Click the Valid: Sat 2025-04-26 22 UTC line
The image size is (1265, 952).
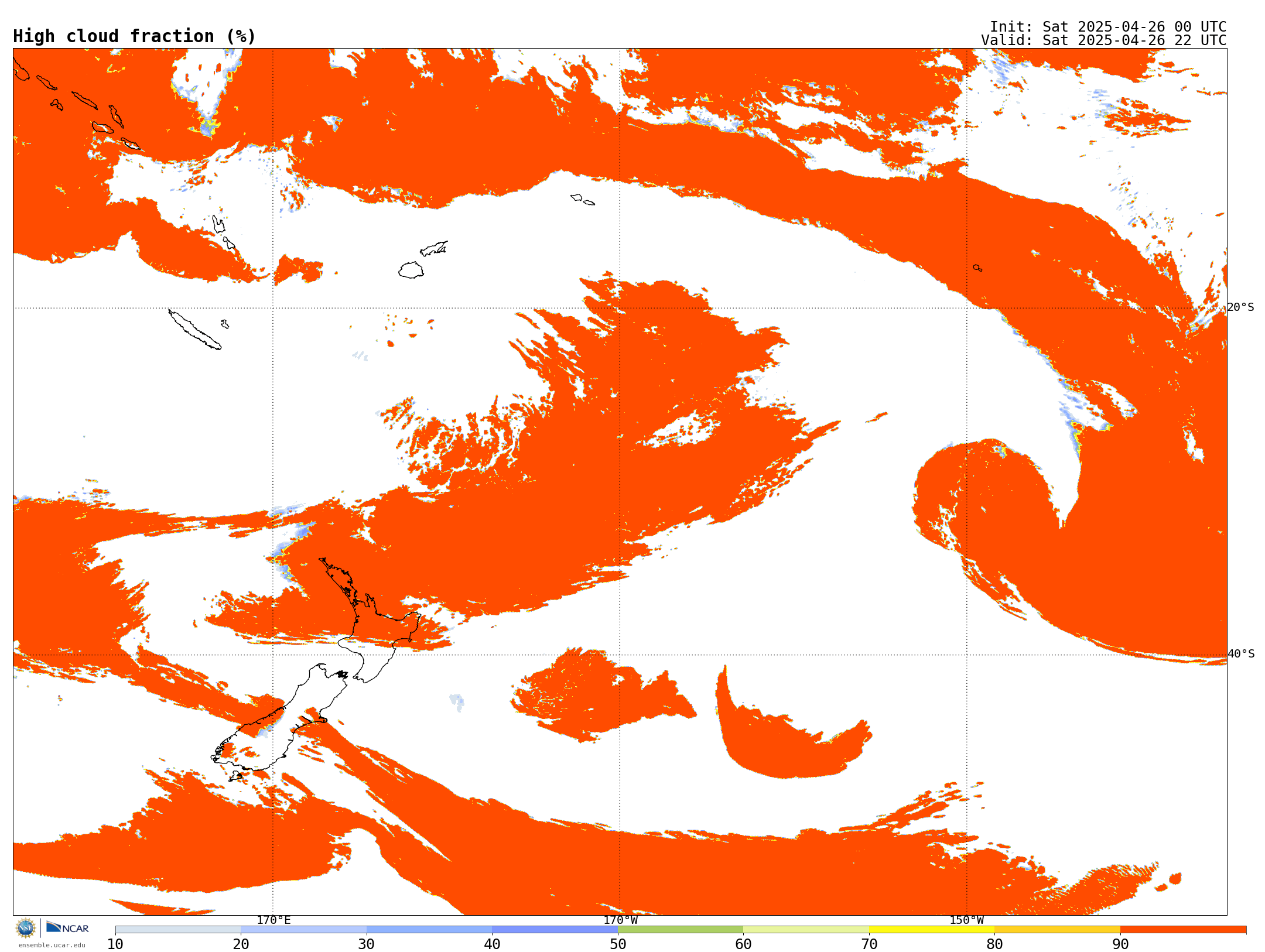pyautogui.click(x=1103, y=40)
